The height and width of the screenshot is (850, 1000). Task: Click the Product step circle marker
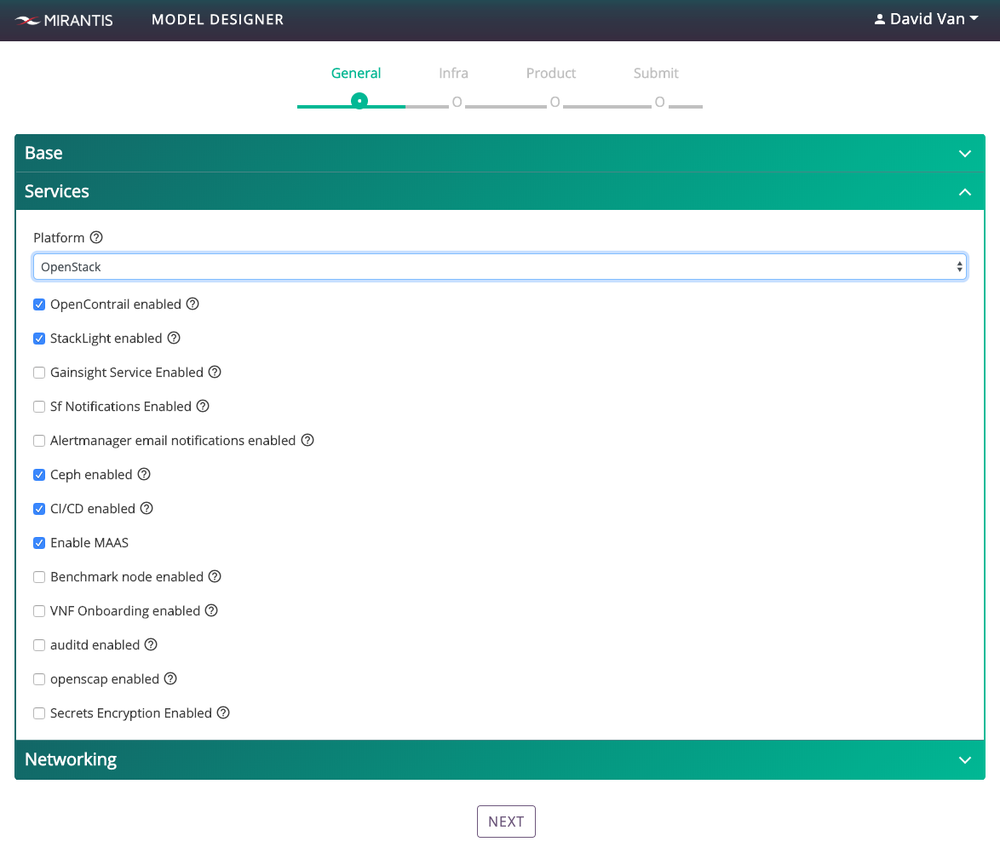point(554,102)
